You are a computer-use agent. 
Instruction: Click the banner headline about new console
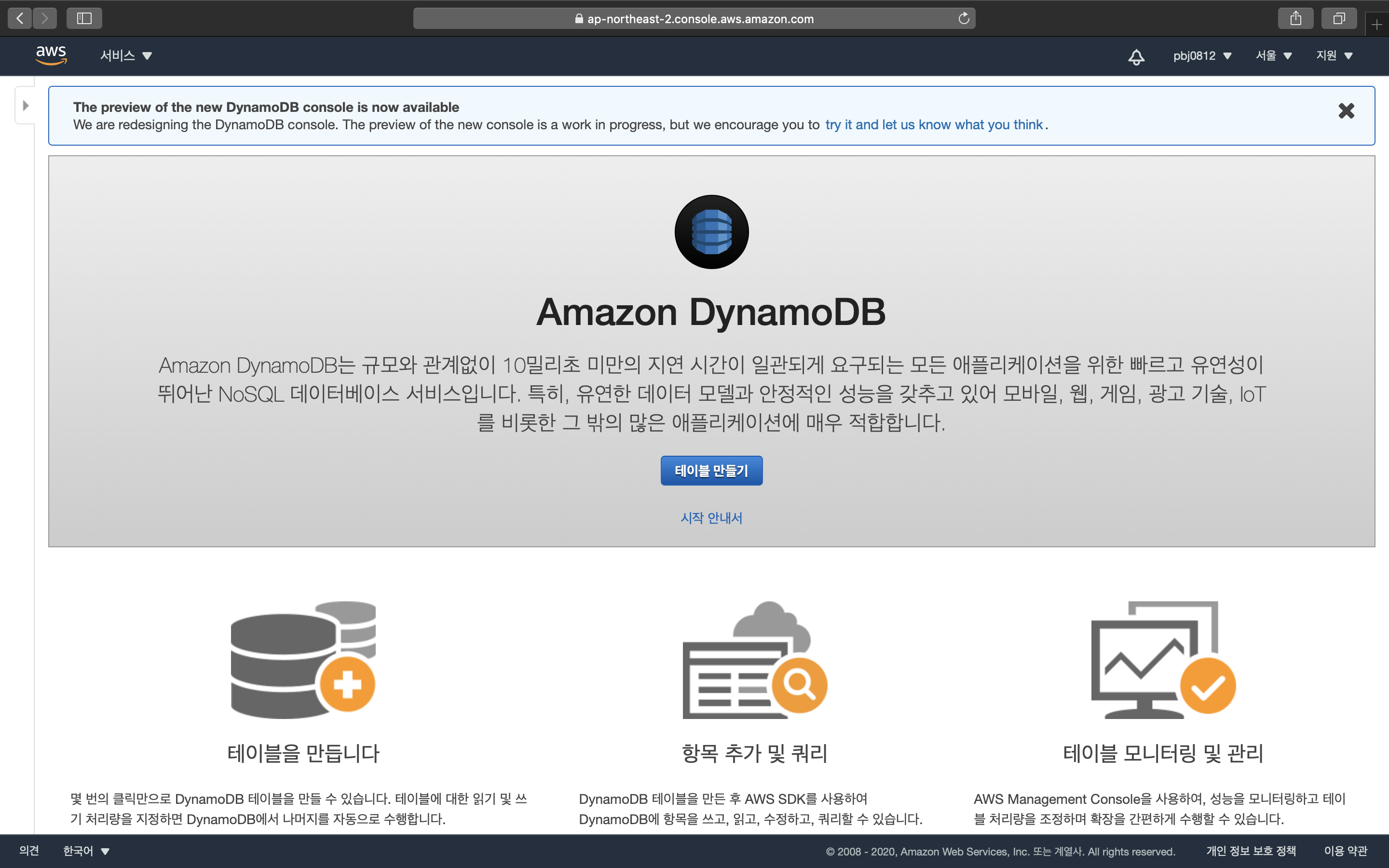coord(266,108)
